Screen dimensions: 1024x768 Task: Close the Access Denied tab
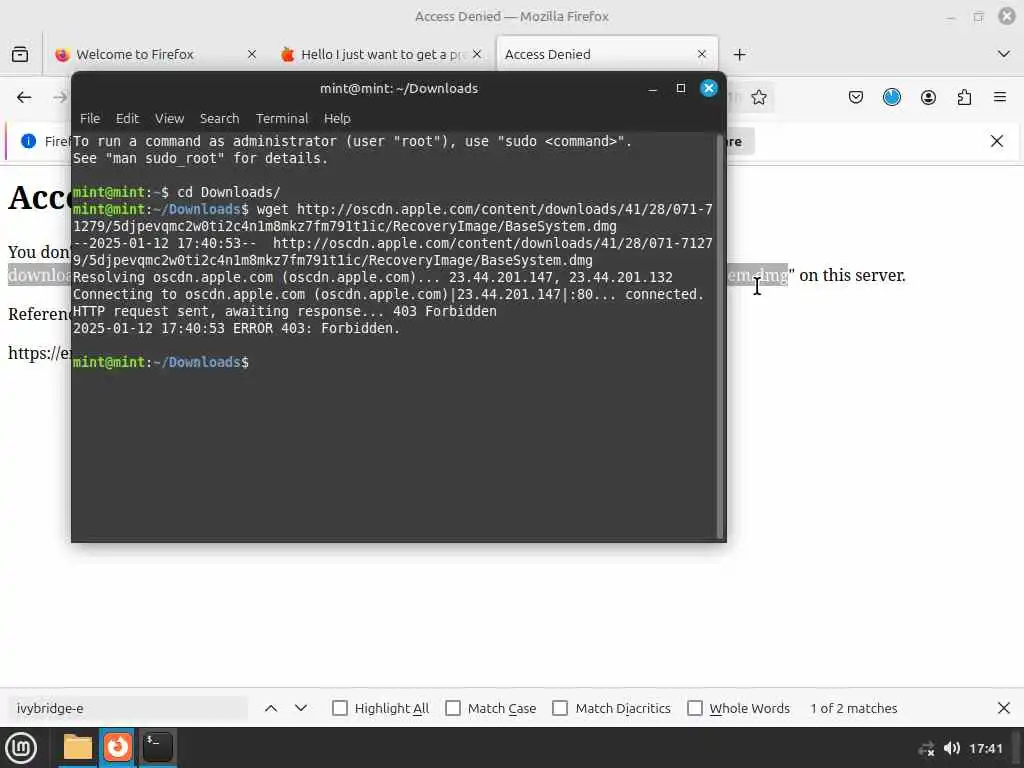click(x=701, y=54)
